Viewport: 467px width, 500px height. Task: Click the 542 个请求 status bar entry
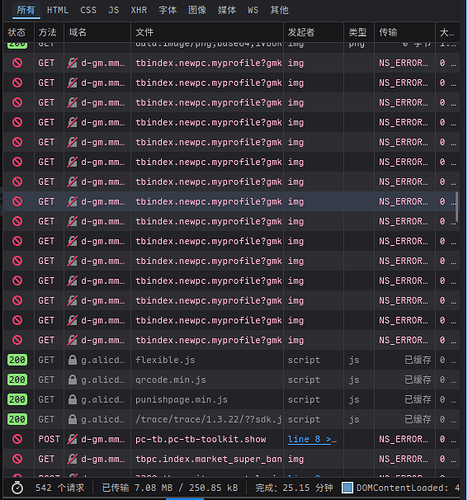point(60,488)
